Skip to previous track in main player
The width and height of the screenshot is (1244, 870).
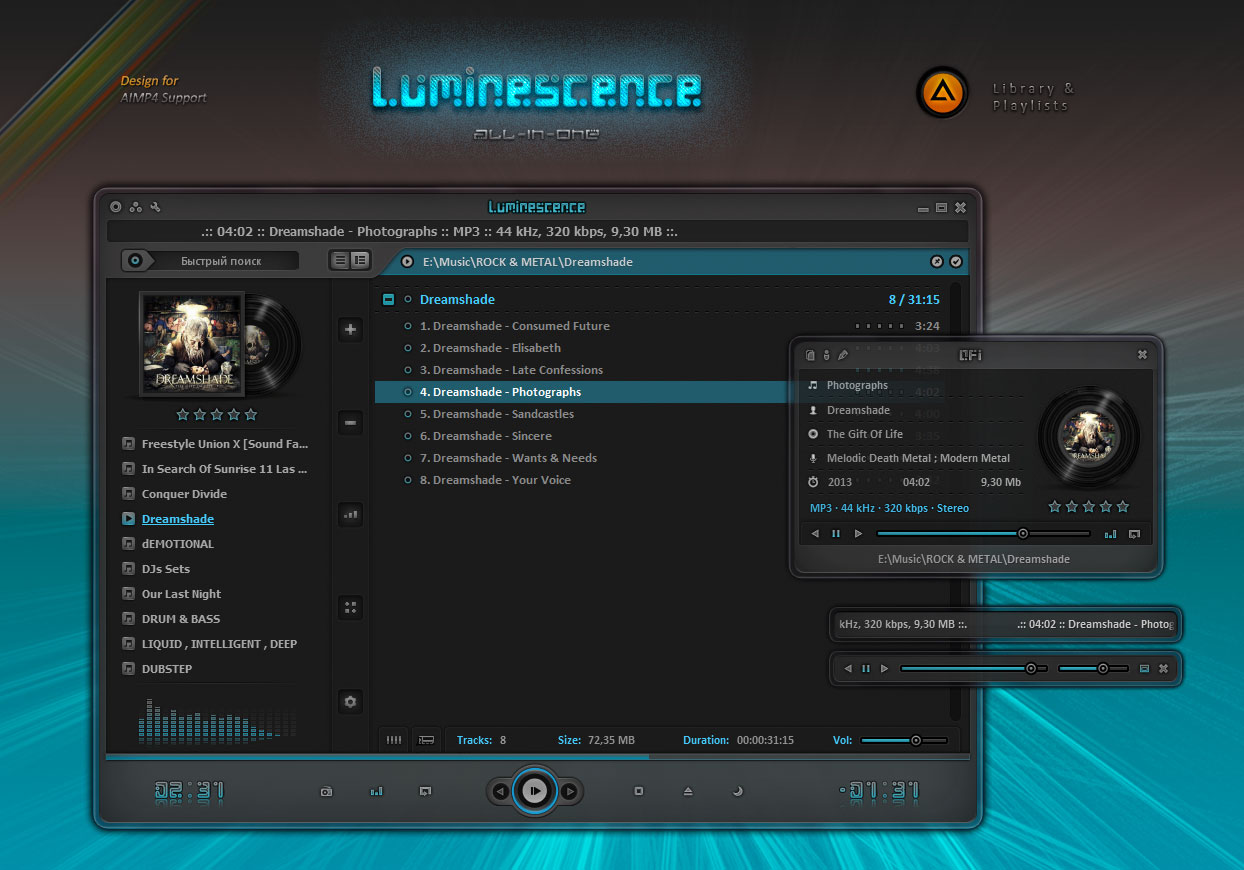pos(501,792)
